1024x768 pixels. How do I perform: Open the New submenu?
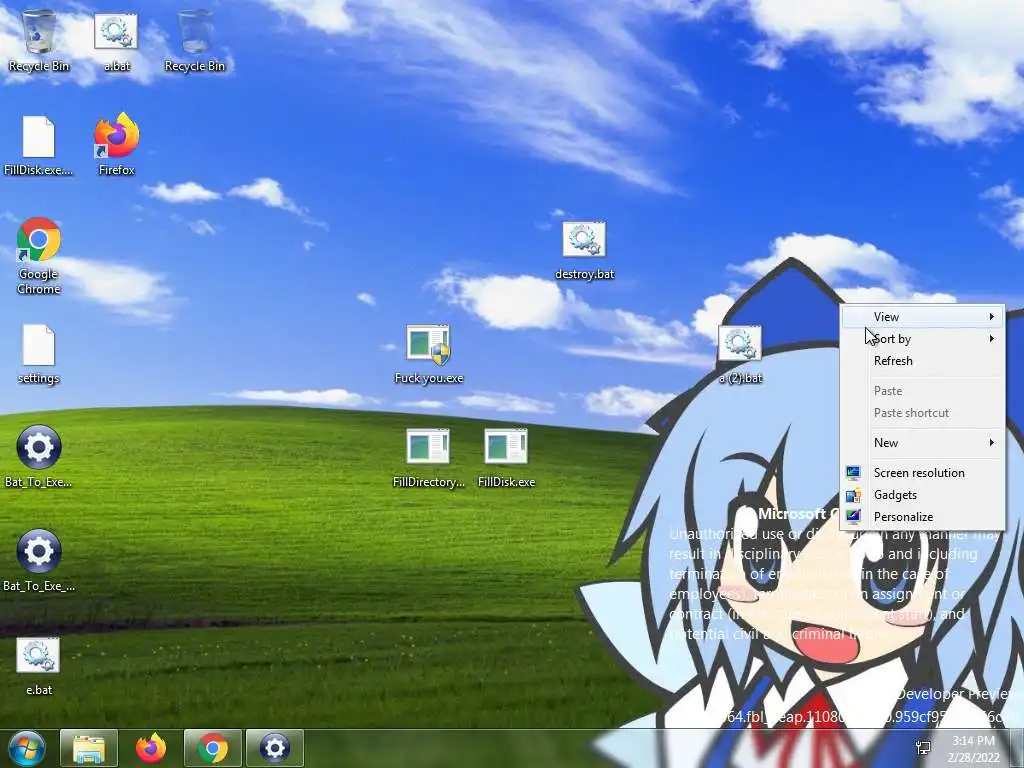tap(922, 443)
